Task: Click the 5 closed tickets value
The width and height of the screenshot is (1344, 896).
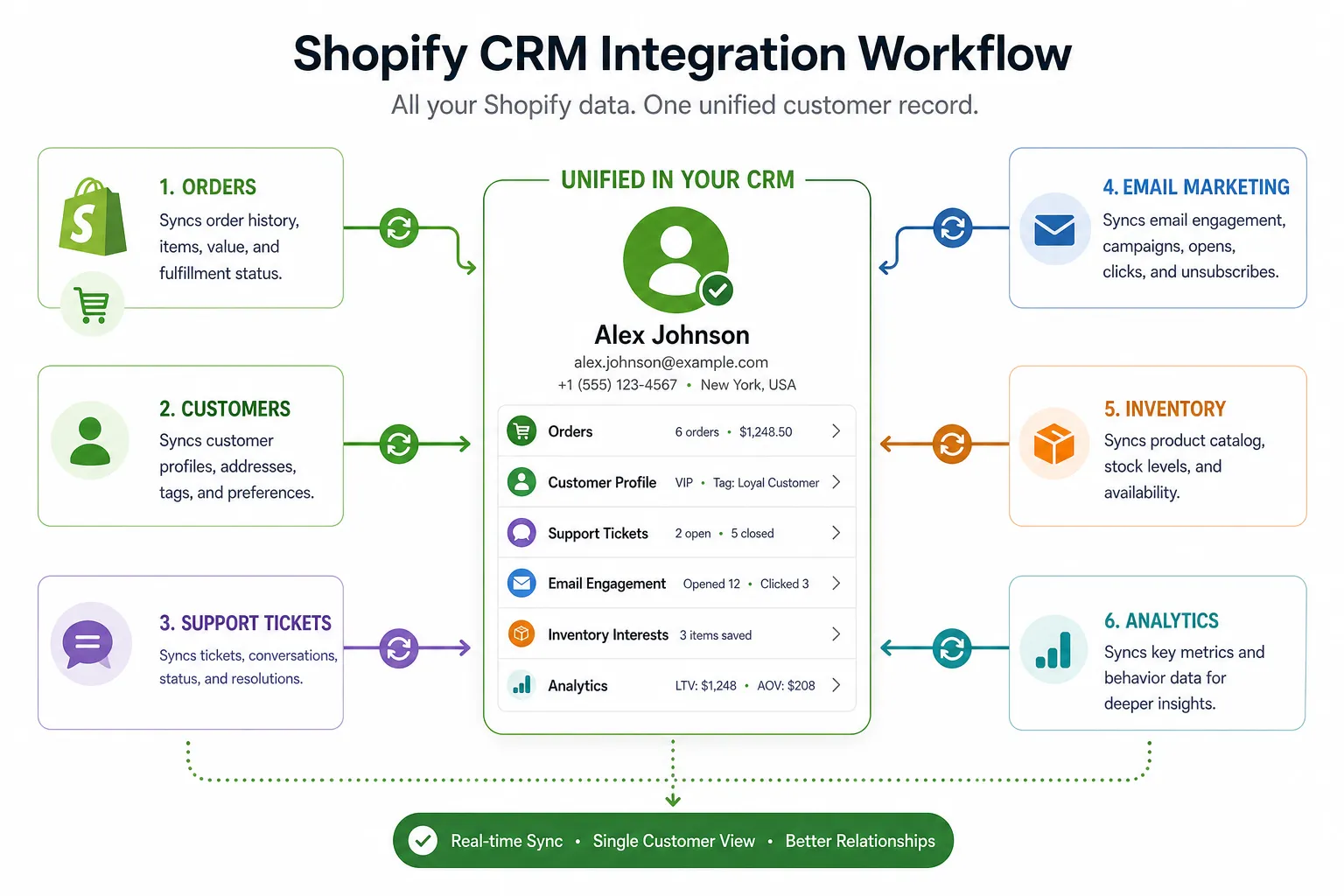Action: (x=752, y=534)
